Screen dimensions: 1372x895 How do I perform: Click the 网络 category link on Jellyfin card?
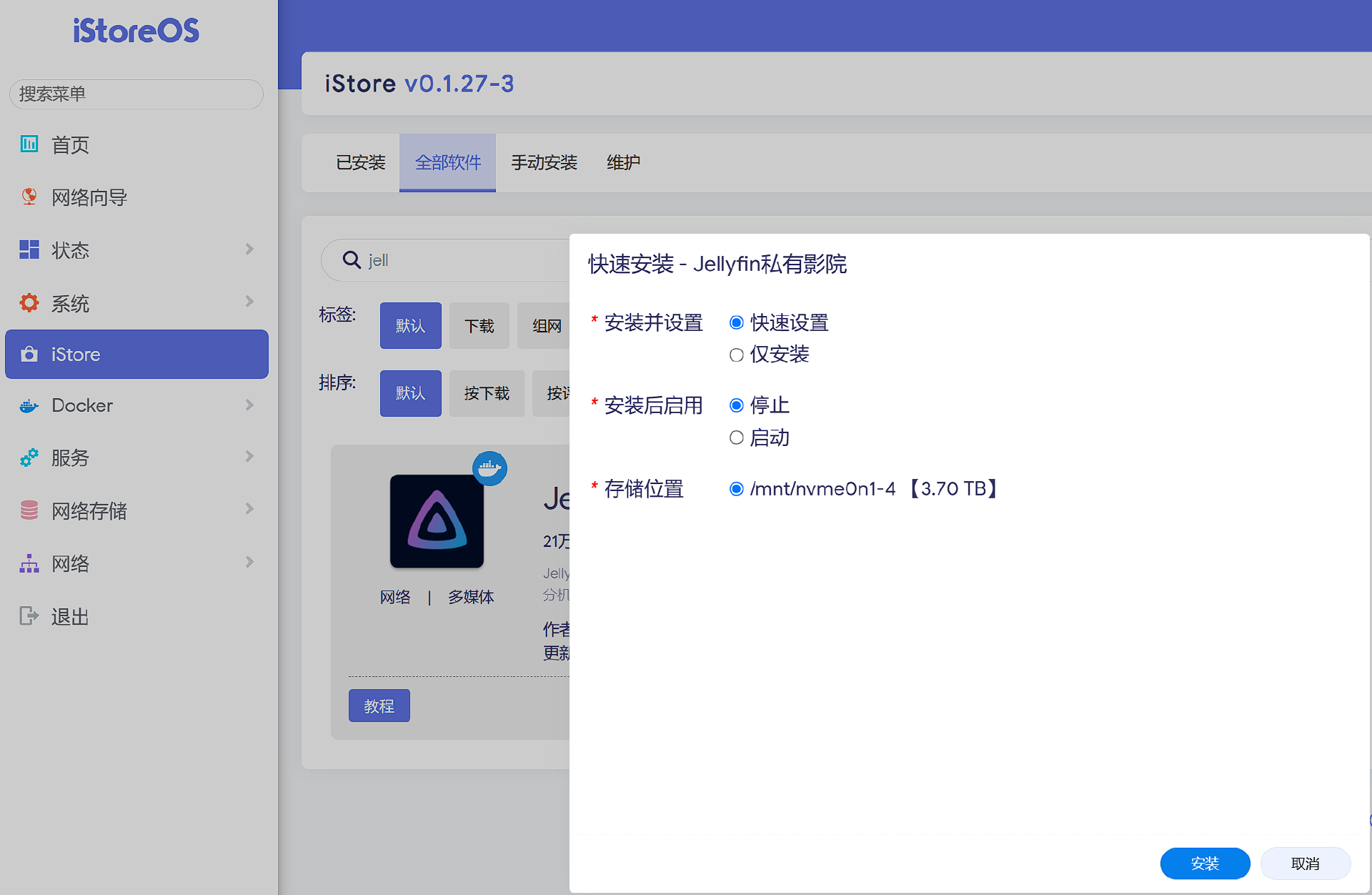coord(395,597)
